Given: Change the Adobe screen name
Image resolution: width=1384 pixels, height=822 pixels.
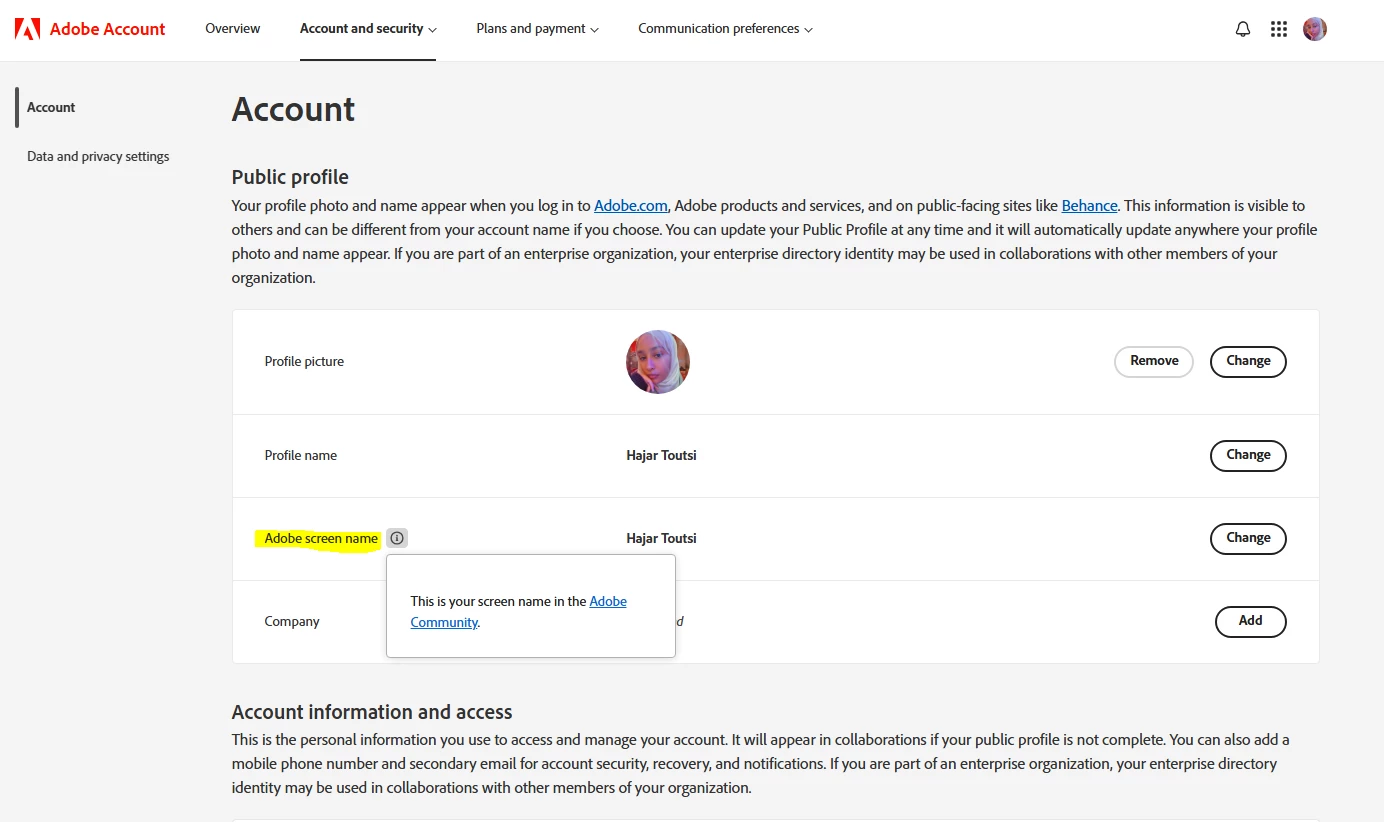Looking at the screenshot, I should pos(1248,538).
